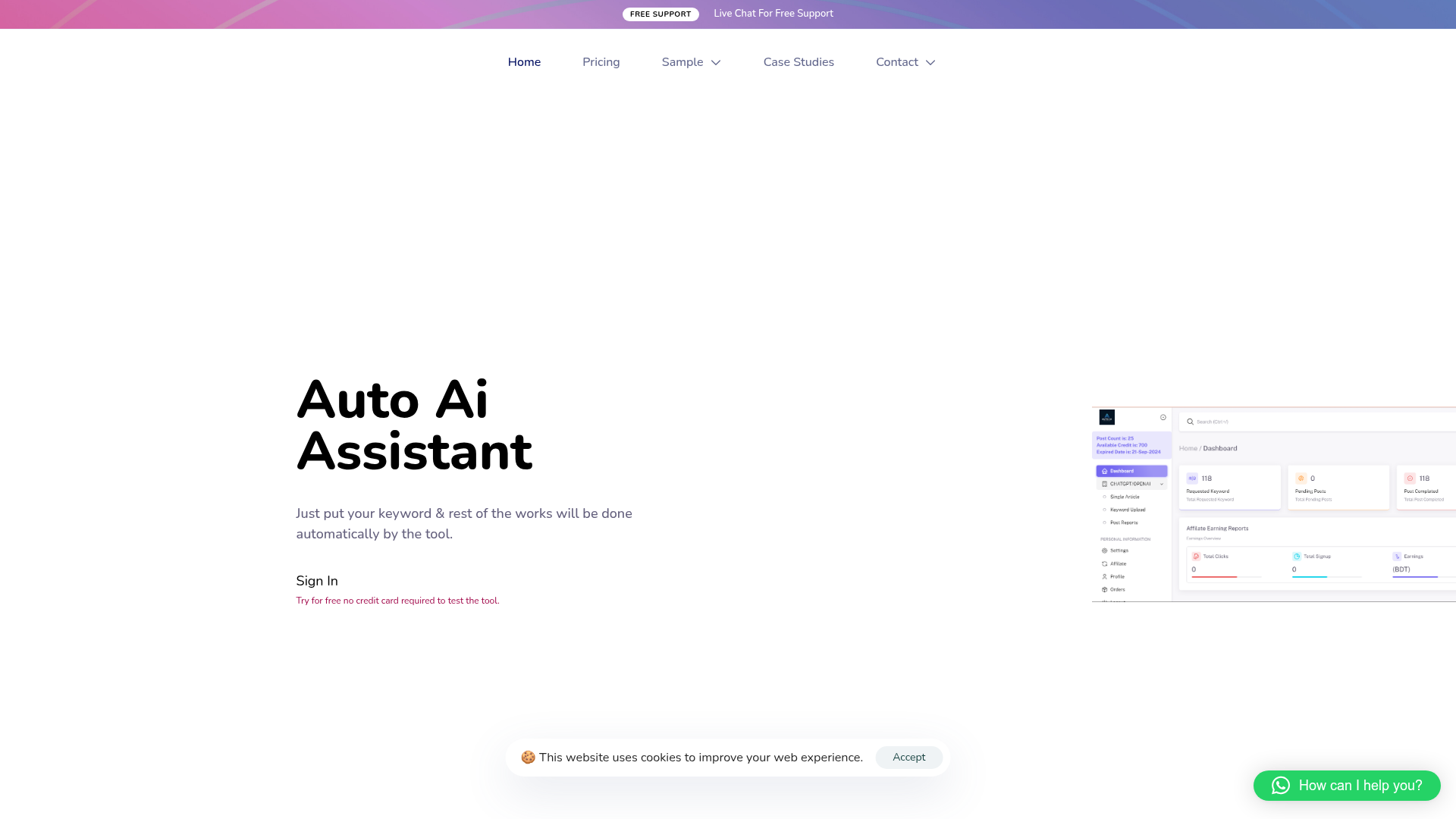Click the search magnifier in dashboard preview
1456x819 pixels.
(1190, 422)
